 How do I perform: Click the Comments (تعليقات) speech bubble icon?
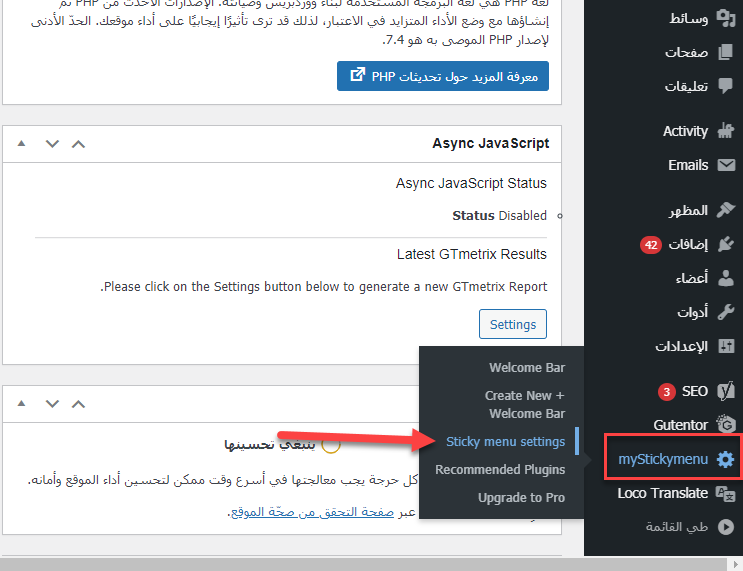(725, 86)
